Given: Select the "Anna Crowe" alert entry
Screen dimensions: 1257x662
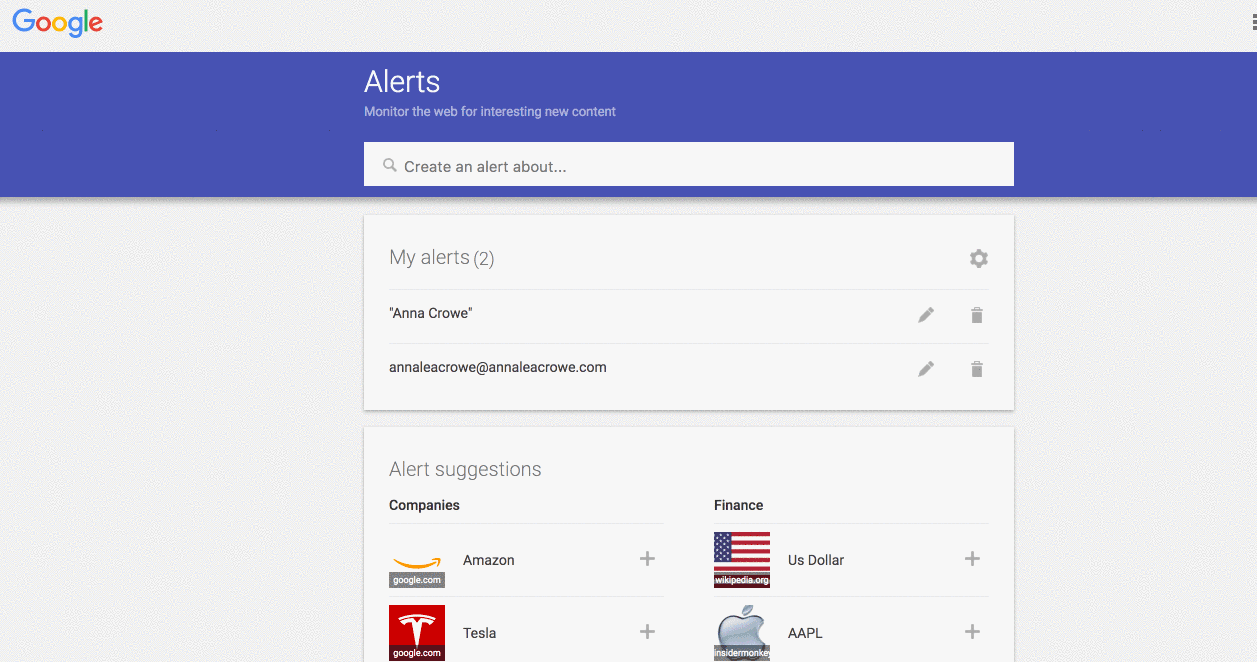Looking at the screenshot, I should [431, 314].
